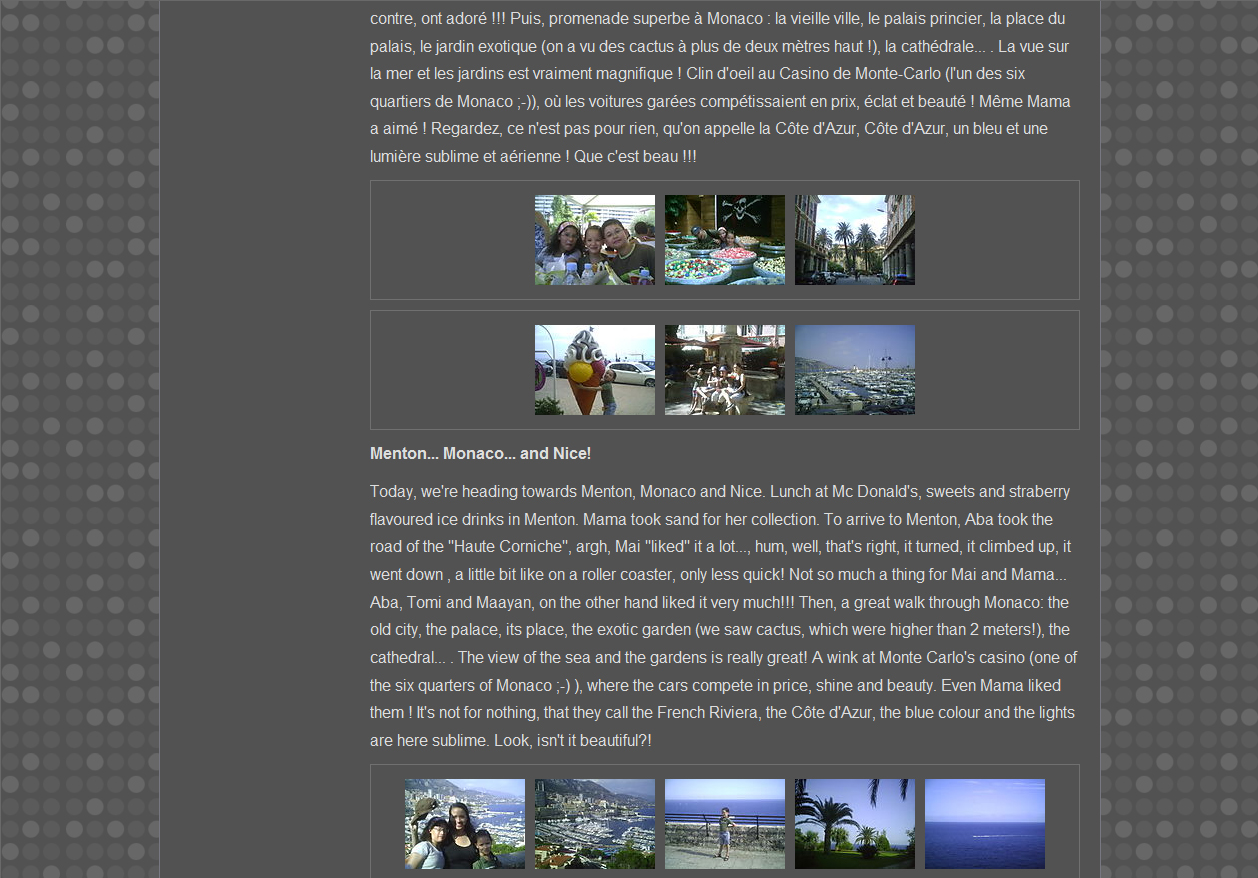Open the giant ice cream cone photo
This screenshot has width=1258, height=878.
point(594,370)
